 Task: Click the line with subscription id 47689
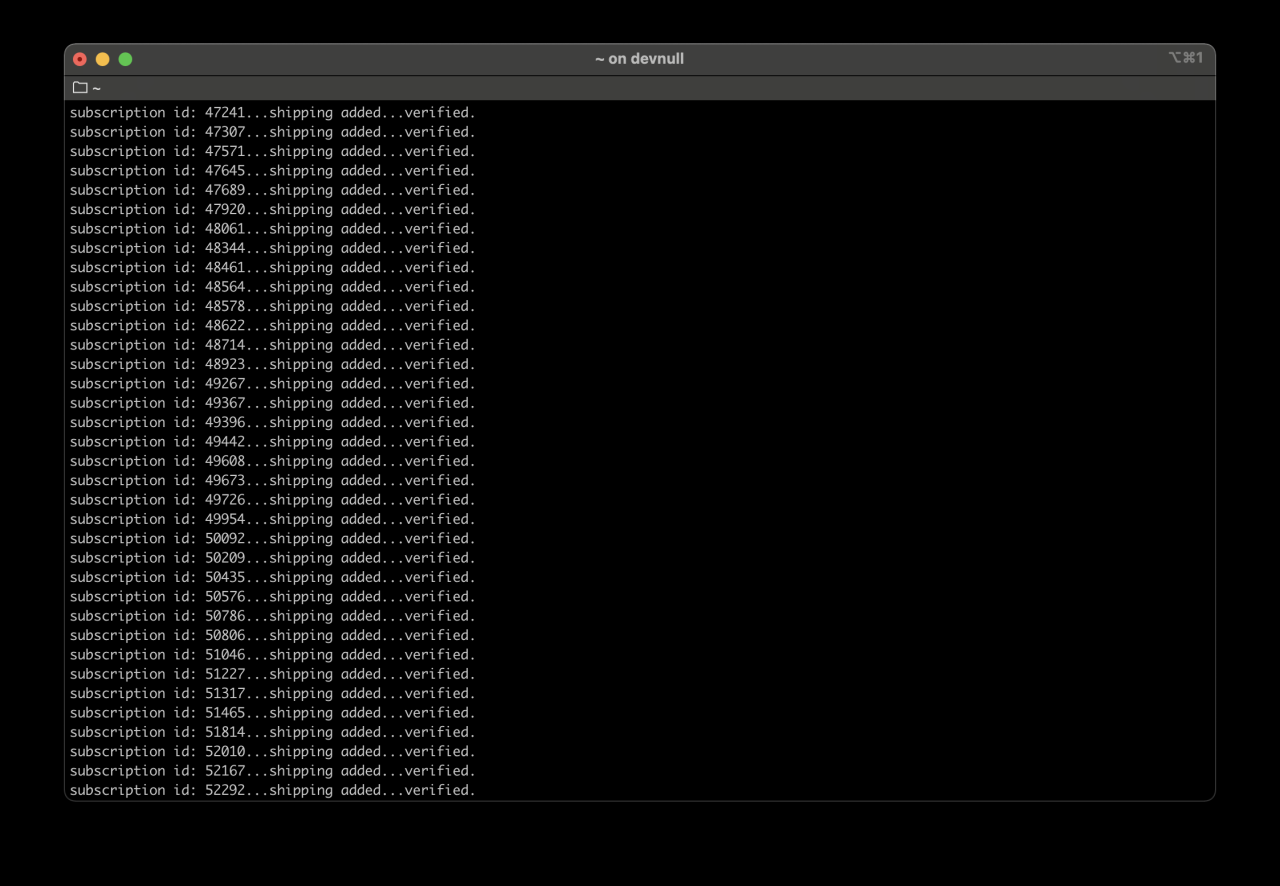click(x=273, y=190)
